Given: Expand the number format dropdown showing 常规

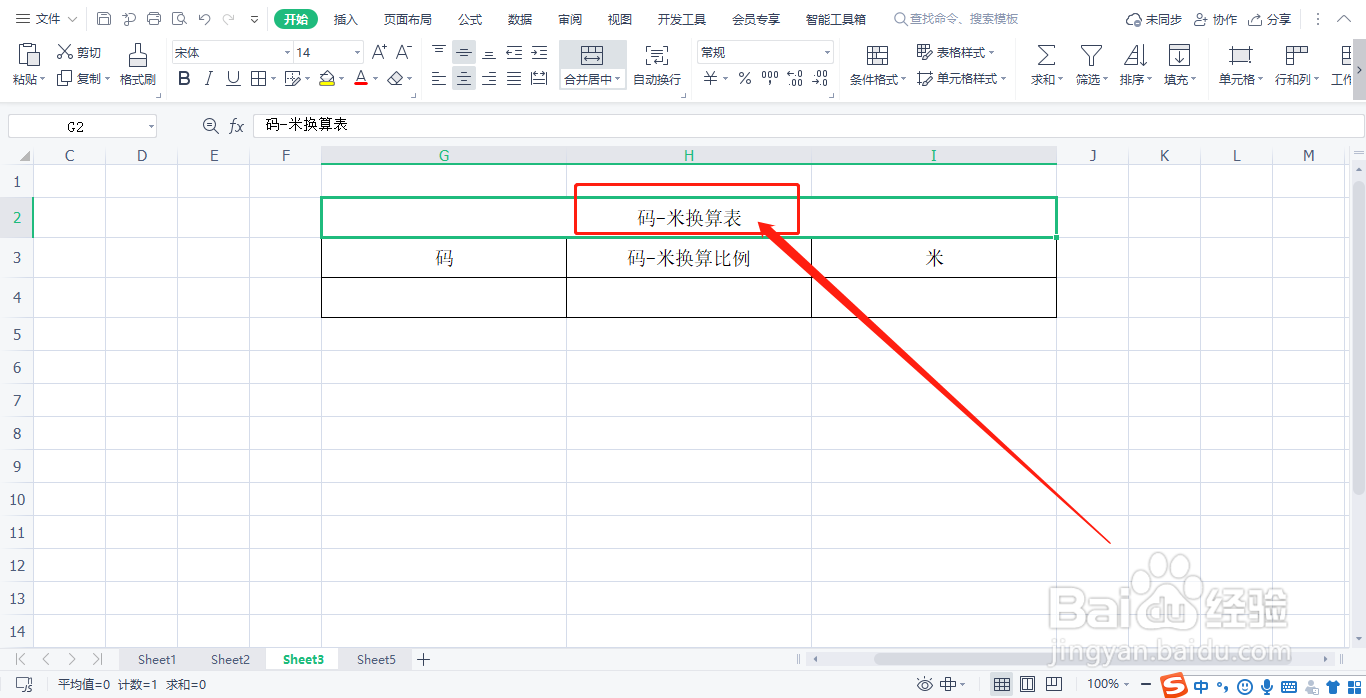Looking at the screenshot, I should (826, 51).
